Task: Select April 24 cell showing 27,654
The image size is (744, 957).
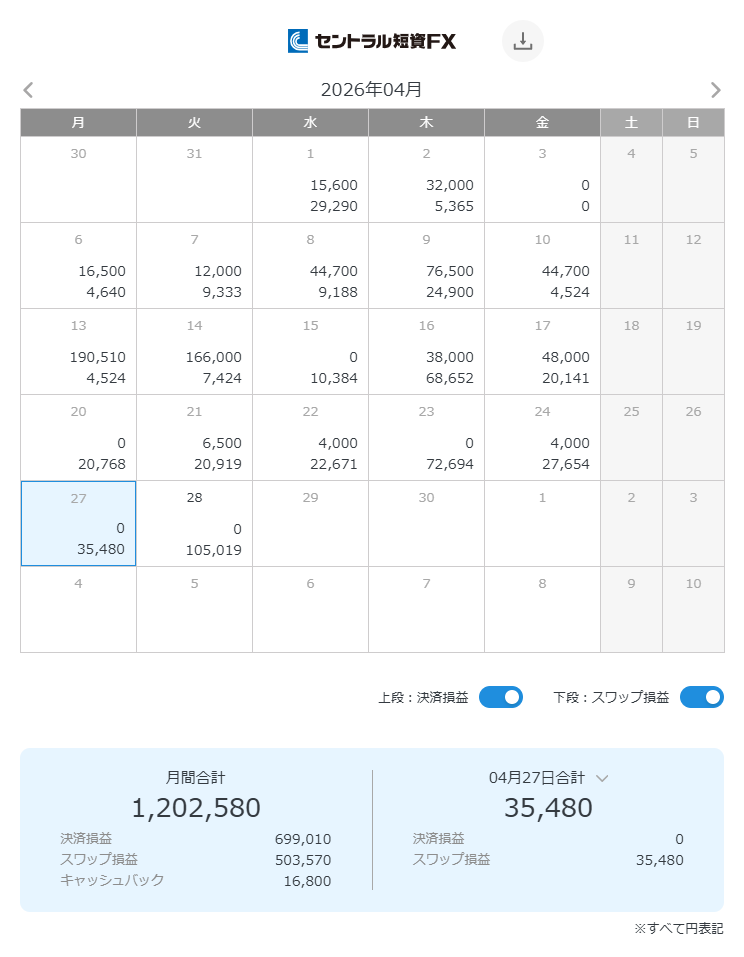Action: pyautogui.click(x=542, y=437)
